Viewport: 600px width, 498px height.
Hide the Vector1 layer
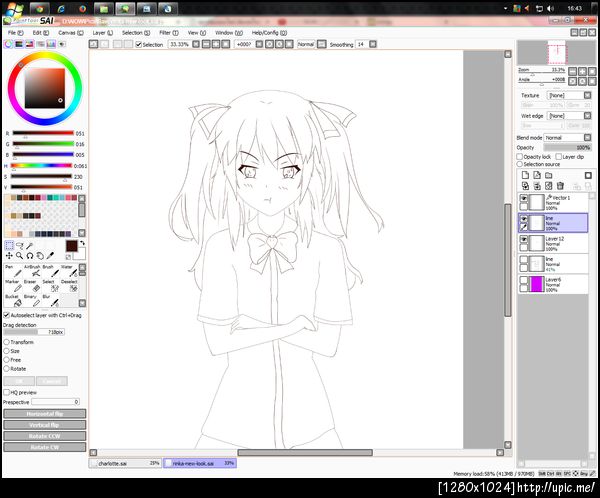pyautogui.click(x=524, y=198)
